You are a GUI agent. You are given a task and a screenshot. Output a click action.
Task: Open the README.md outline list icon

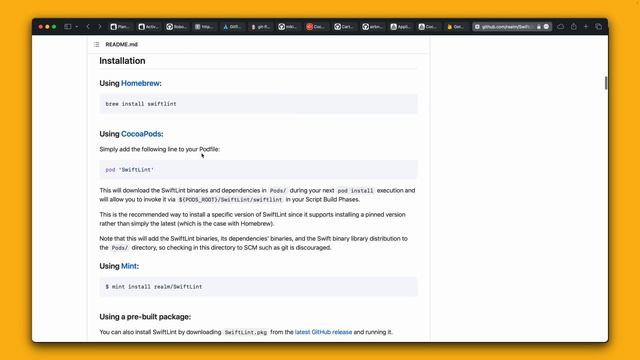[x=96, y=44]
